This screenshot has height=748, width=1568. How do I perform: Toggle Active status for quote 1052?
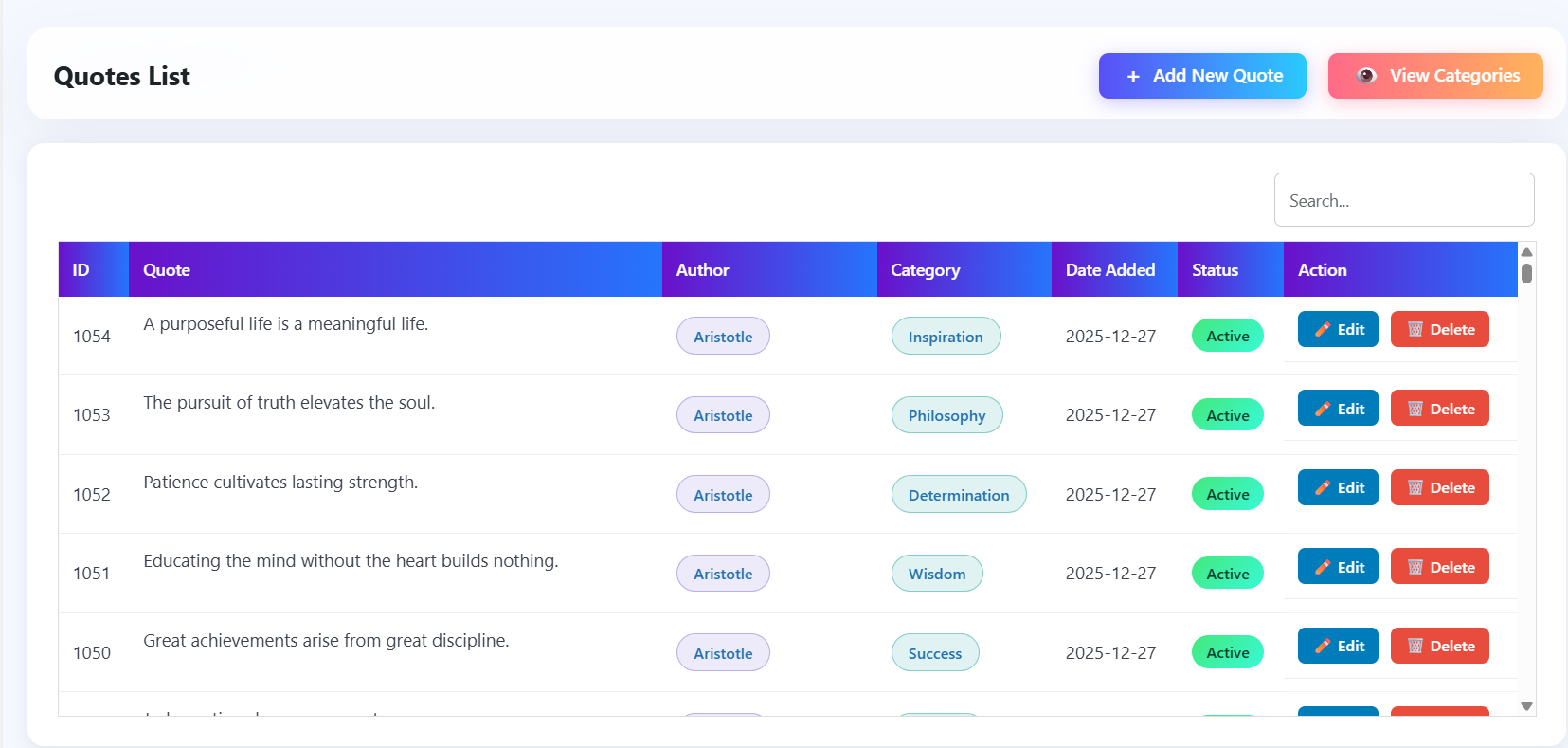[1227, 495]
